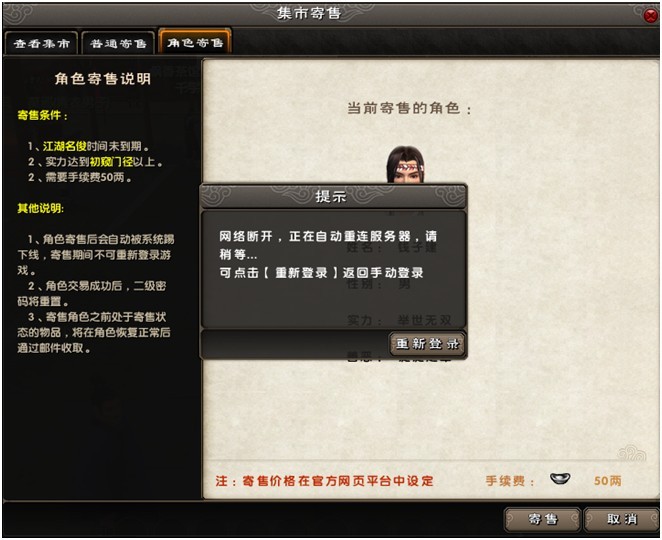The height and width of the screenshot is (540, 662).
Task: Click the cloud ornament at dialog's right corner
Action: pos(451,195)
